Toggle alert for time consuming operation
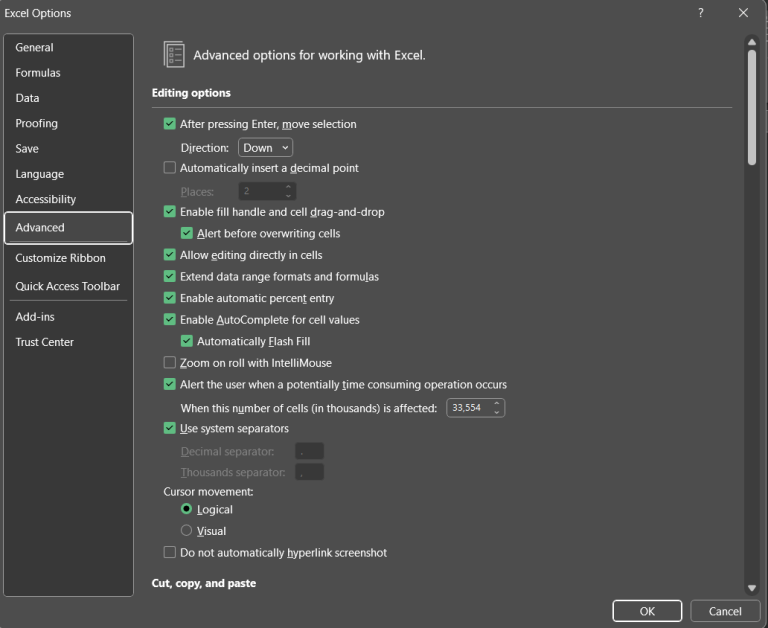 (169, 384)
